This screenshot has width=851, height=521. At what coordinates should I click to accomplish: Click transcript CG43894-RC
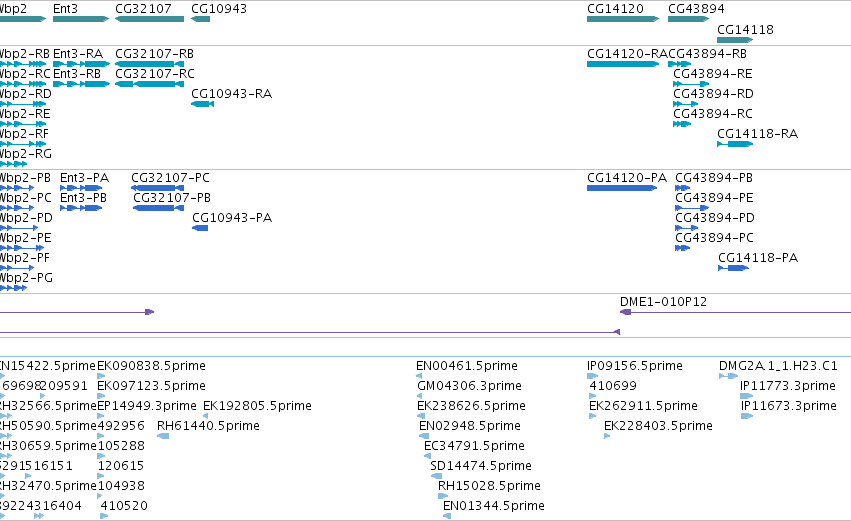682,124
